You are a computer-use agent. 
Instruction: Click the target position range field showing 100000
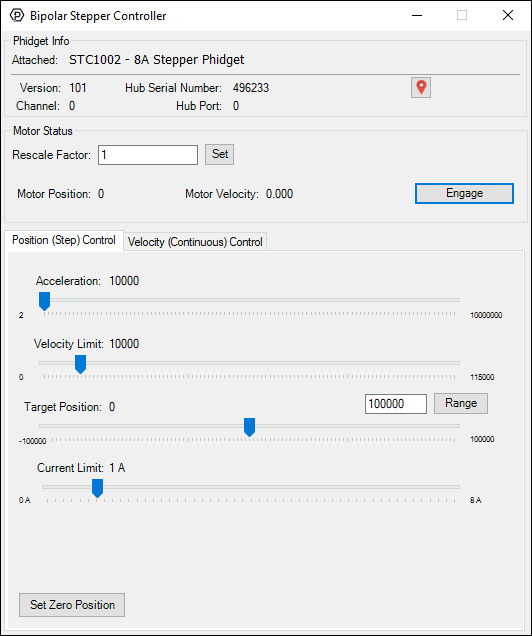tap(396, 404)
